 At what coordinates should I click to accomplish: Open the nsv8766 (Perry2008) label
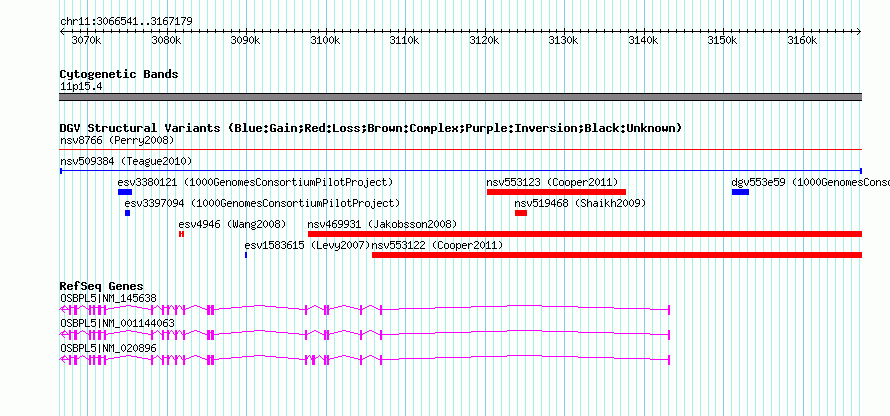coord(117,140)
